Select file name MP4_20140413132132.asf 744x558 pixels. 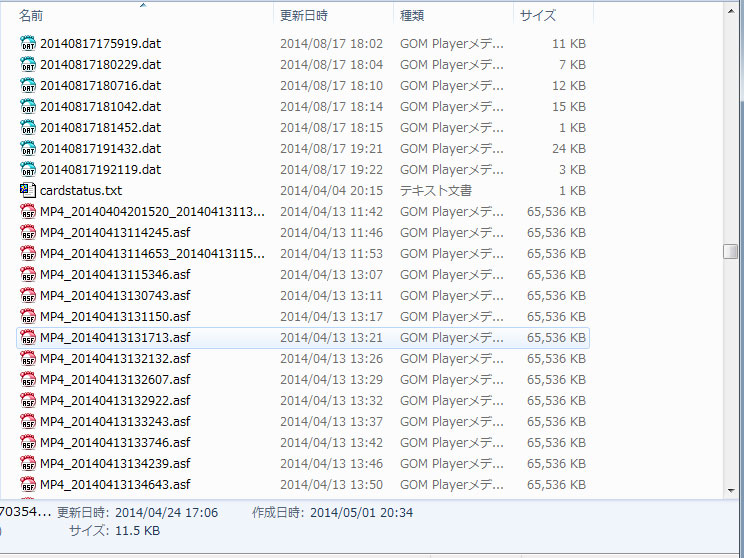click(115, 358)
